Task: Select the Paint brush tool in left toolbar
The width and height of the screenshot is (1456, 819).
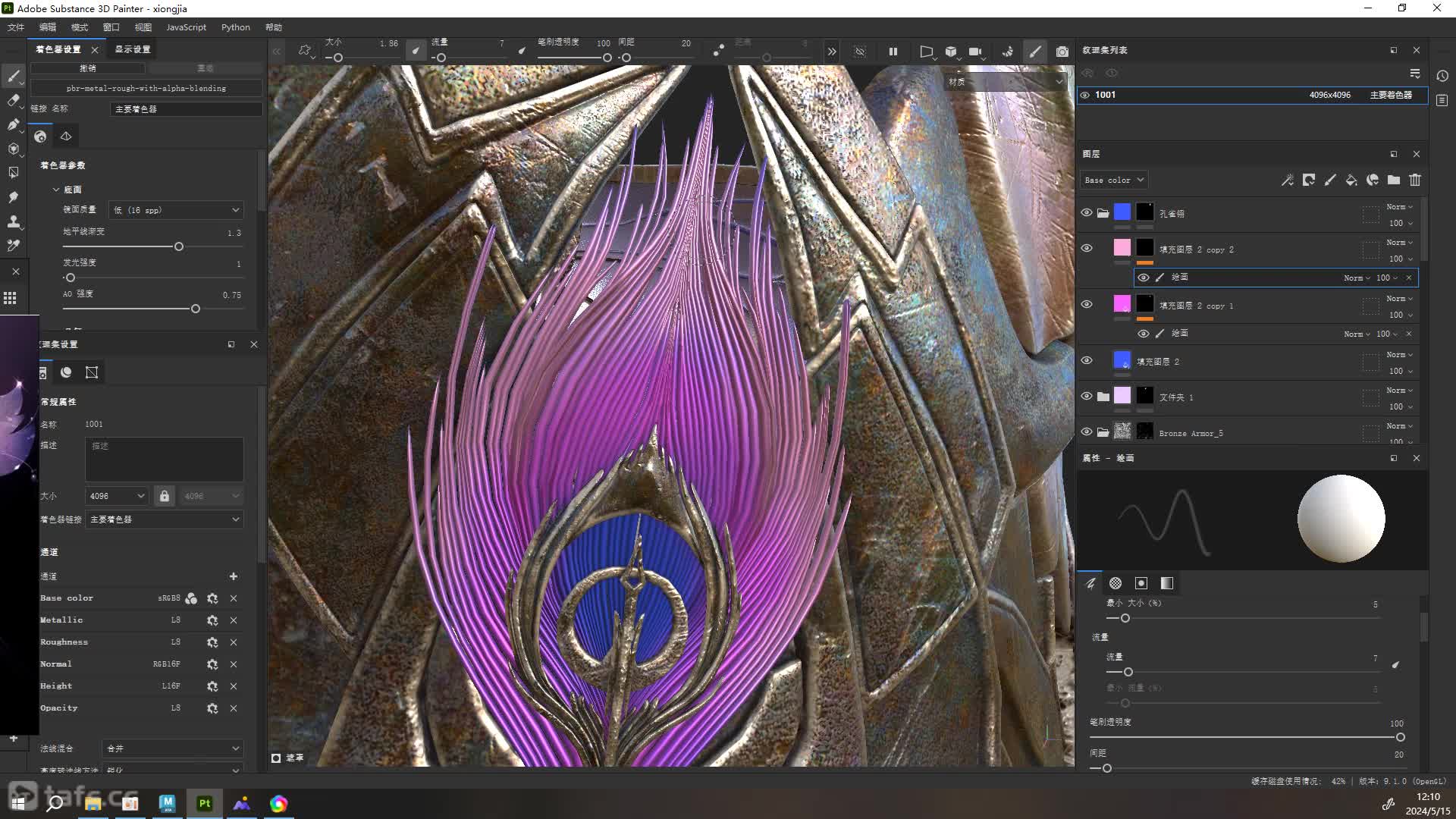Action: coord(13,76)
